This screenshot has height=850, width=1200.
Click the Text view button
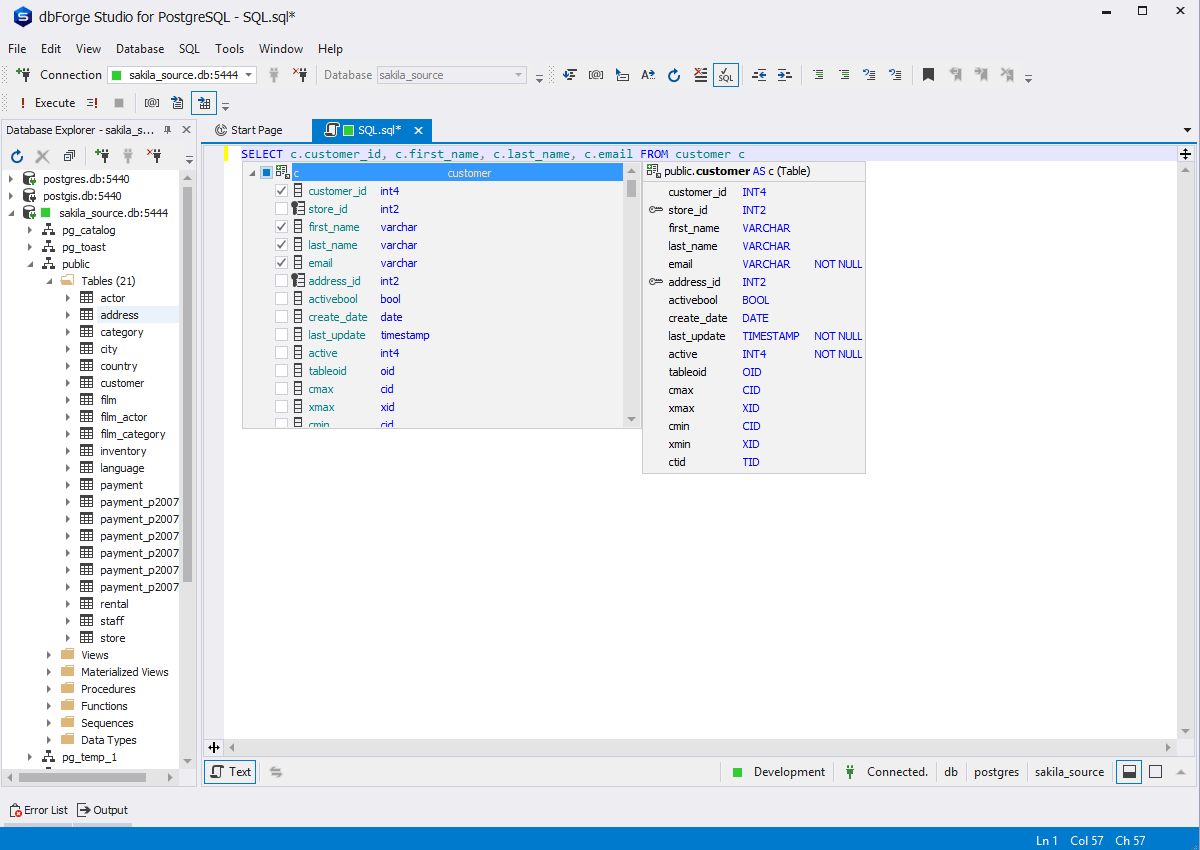pos(230,772)
